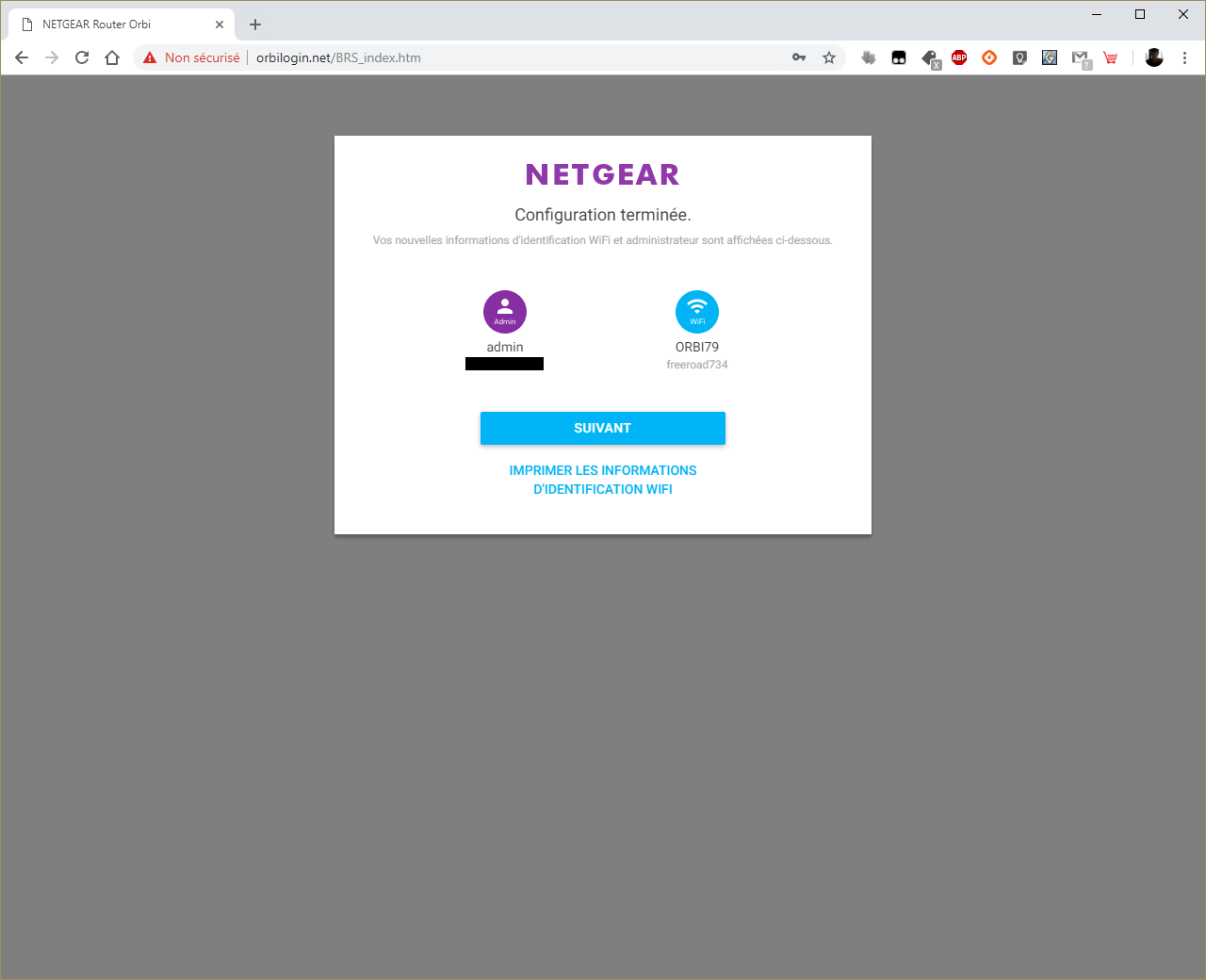
Task: Open the blue-green square extension icon
Action: click(1050, 57)
